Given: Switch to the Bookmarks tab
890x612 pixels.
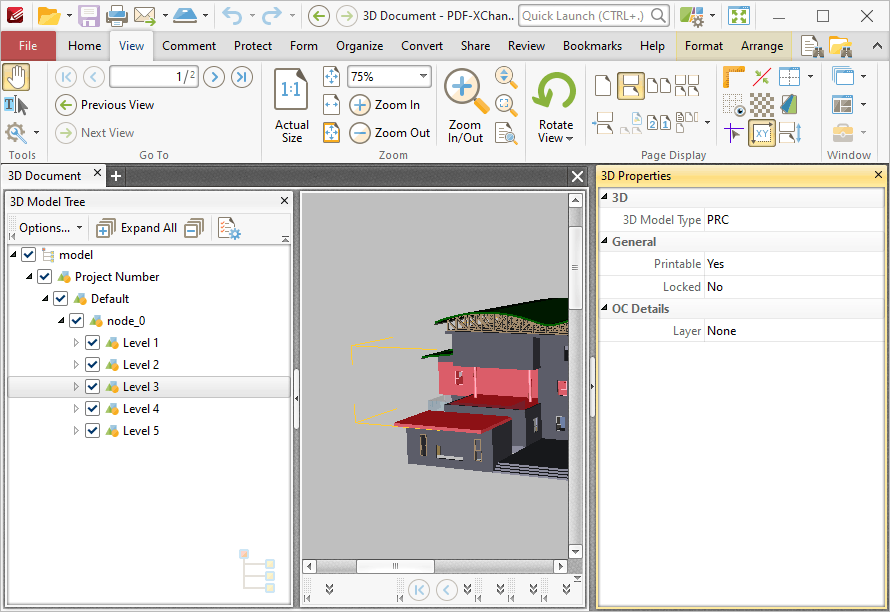Looking at the screenshot, I should pos(592,46).
